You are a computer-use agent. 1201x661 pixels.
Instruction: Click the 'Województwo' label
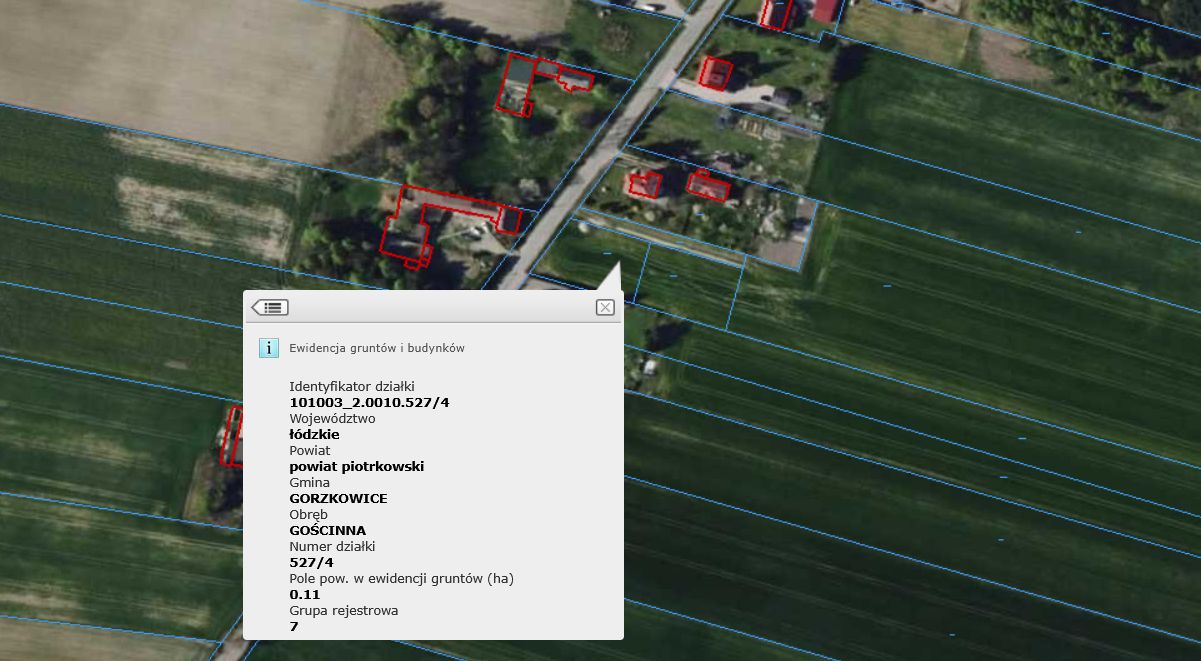click(332, 418)
